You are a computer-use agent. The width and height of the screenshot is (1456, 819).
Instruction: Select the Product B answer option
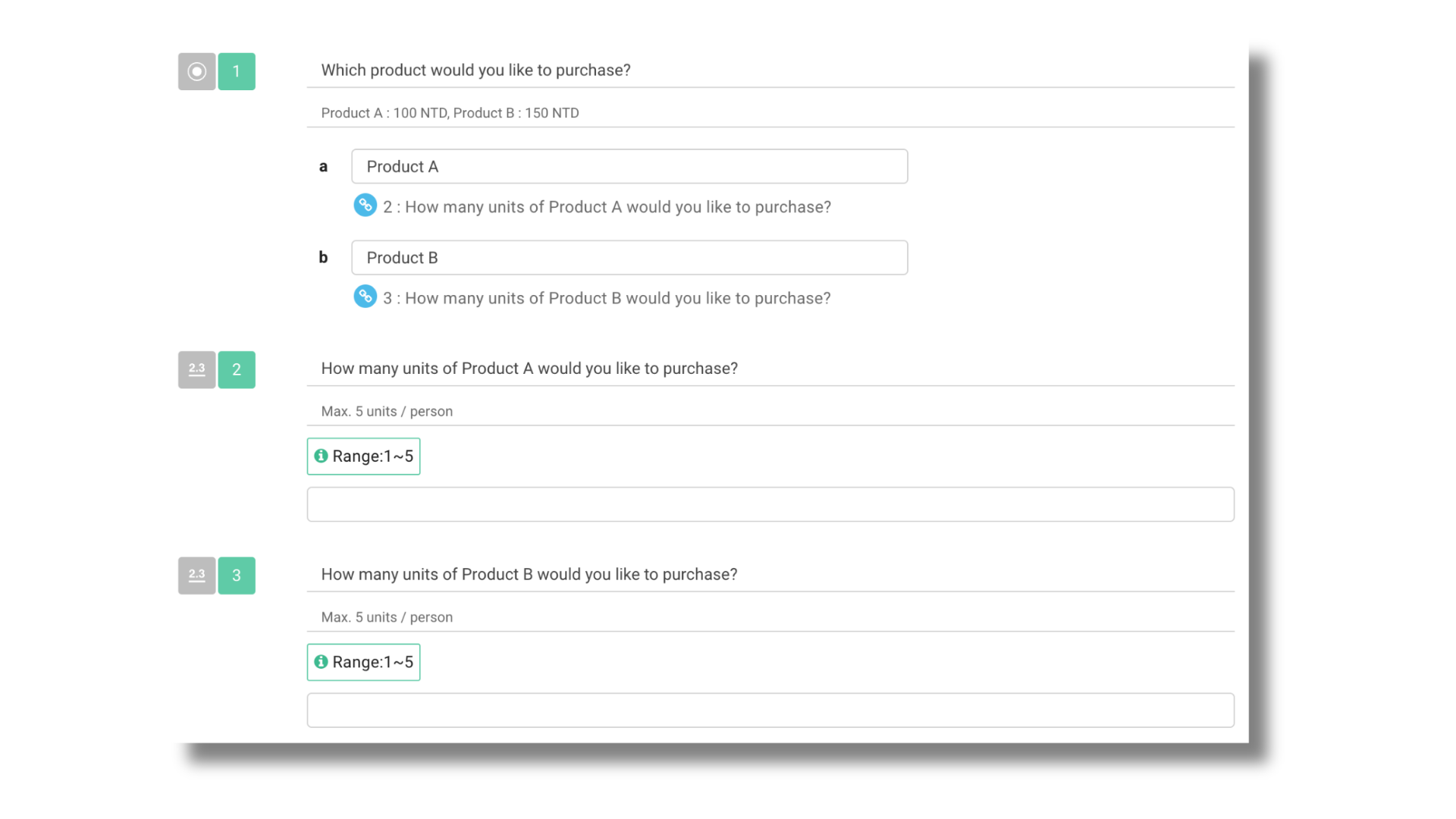coord(629,257)
